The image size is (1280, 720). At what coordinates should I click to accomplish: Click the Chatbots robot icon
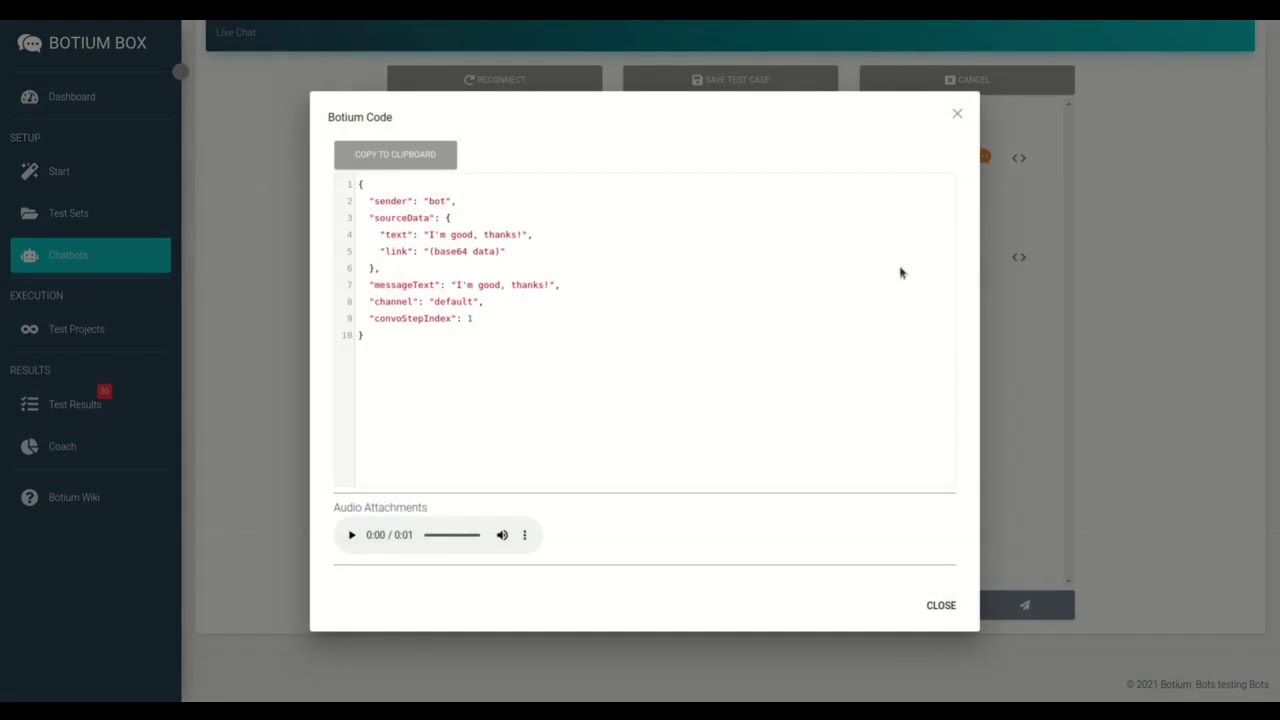point(29,255)
